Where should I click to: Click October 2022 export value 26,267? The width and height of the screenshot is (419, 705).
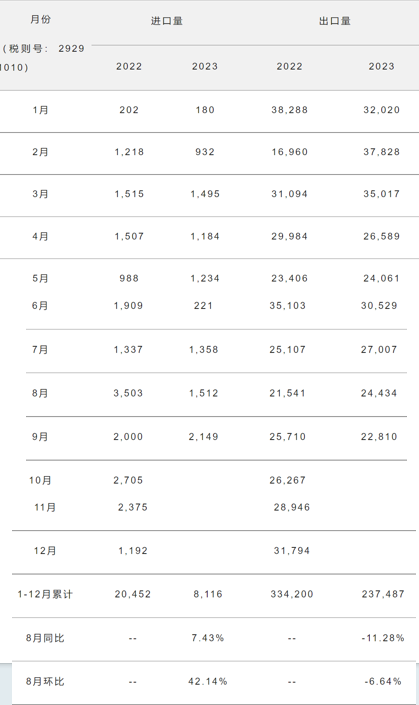288,481
